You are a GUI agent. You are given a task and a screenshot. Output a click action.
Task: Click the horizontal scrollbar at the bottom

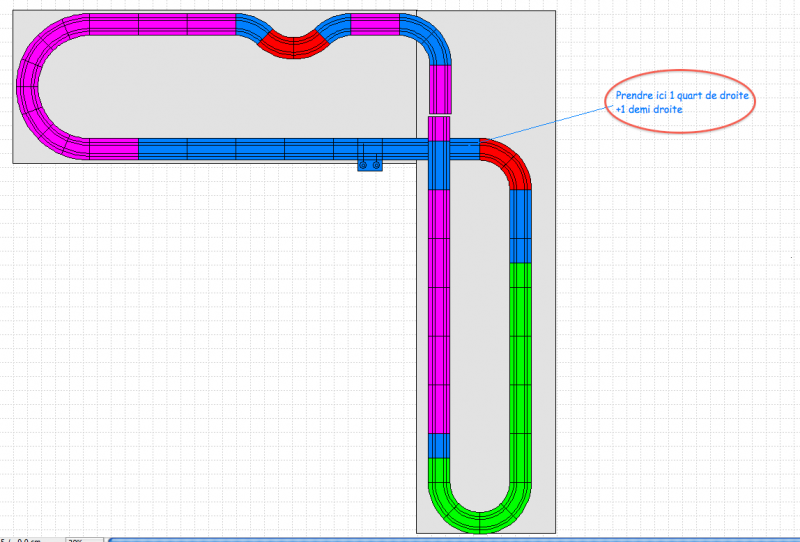450,539
